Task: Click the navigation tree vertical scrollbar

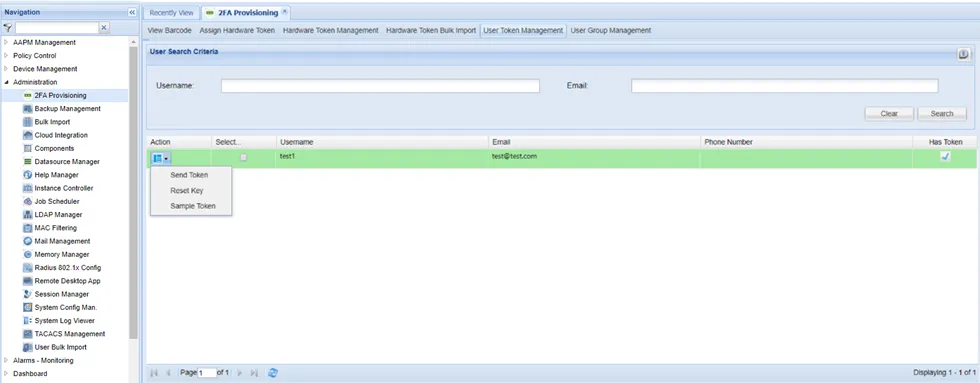Action: pos(133,194)
